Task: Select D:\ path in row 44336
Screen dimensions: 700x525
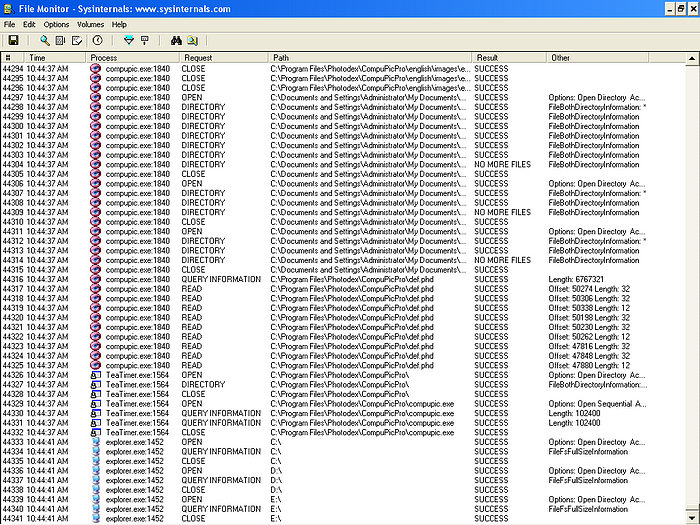Action: [x=276, y=471]
